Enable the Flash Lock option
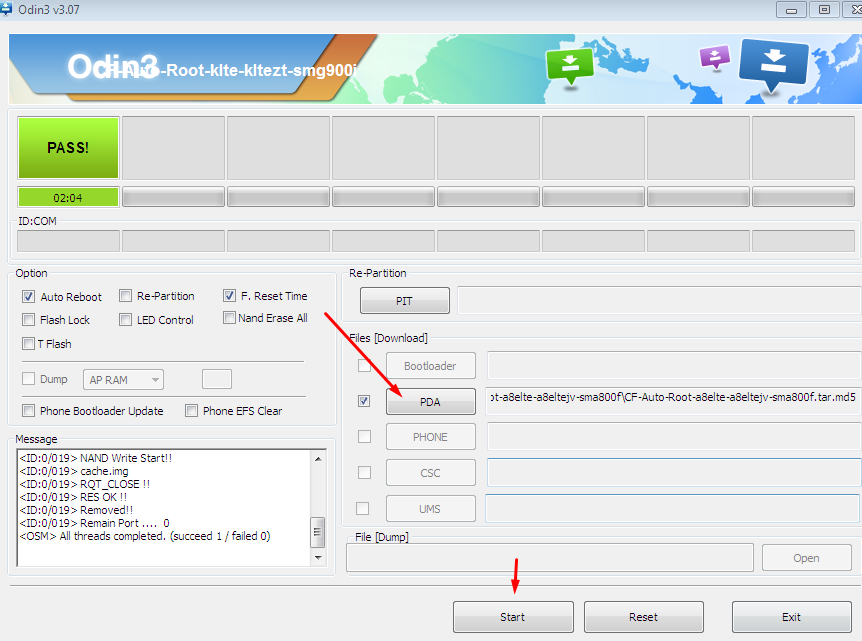 pyautogui.click(x=29, y=319)
